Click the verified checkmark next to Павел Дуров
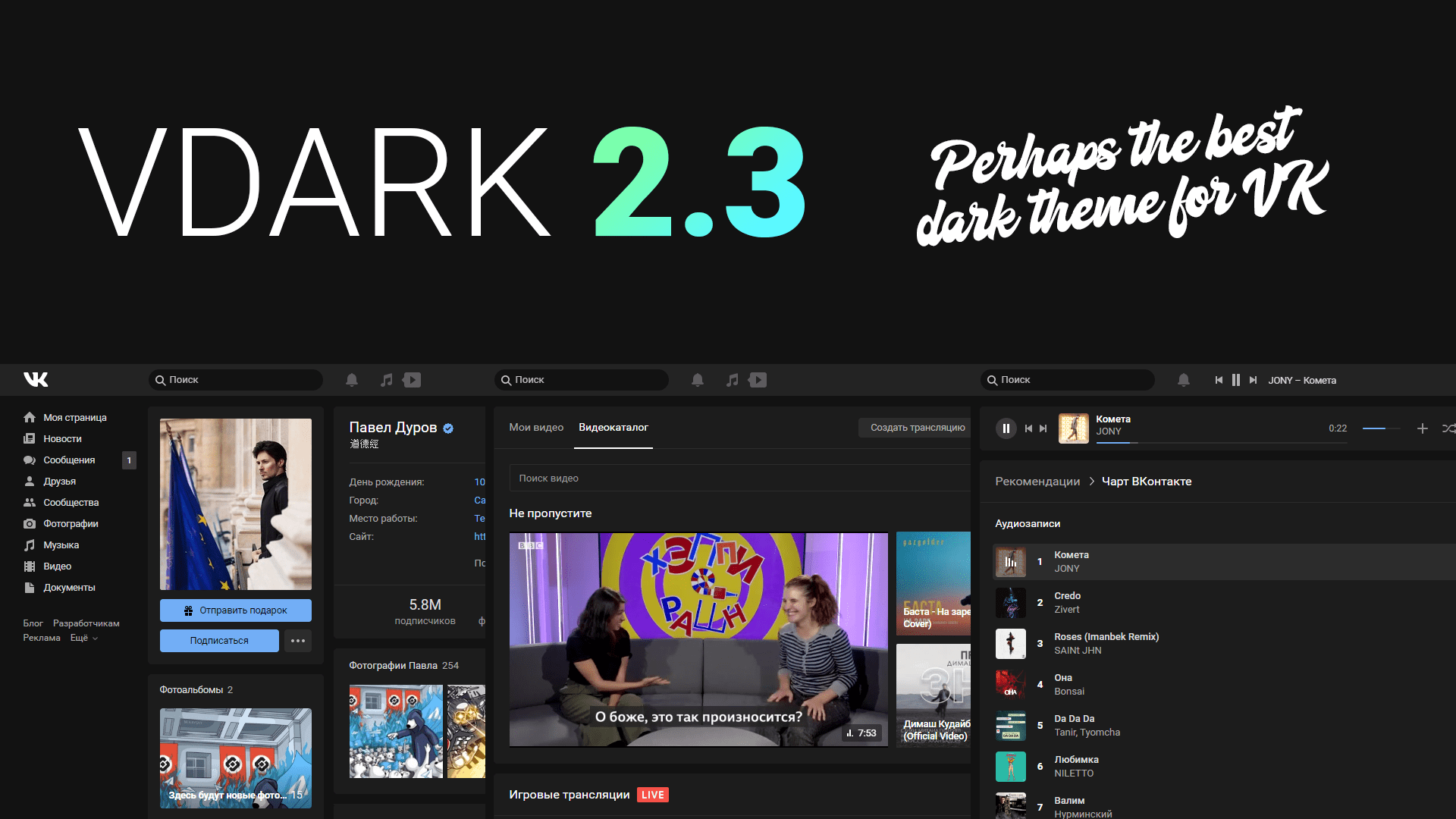Viewport: 1456px width, 819px height. [x=448, y=428]
